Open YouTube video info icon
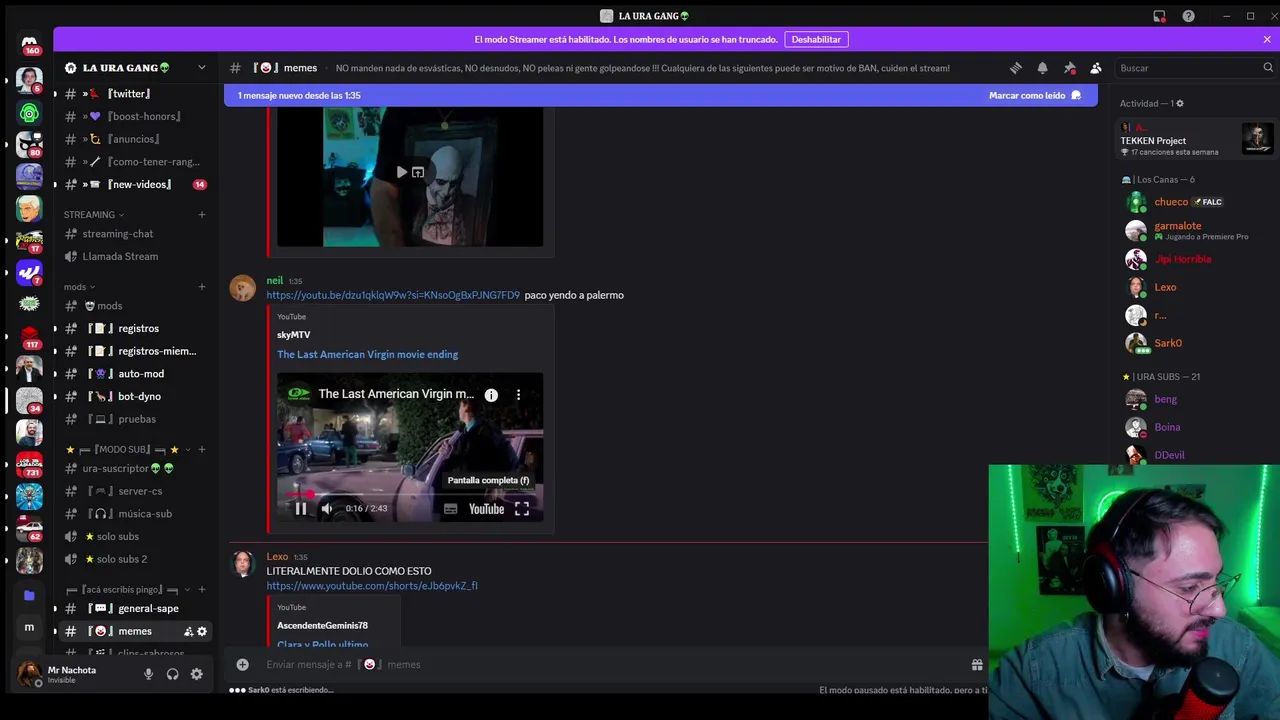Viewport: 1280px width, 720px height. [x=491, y=395]
